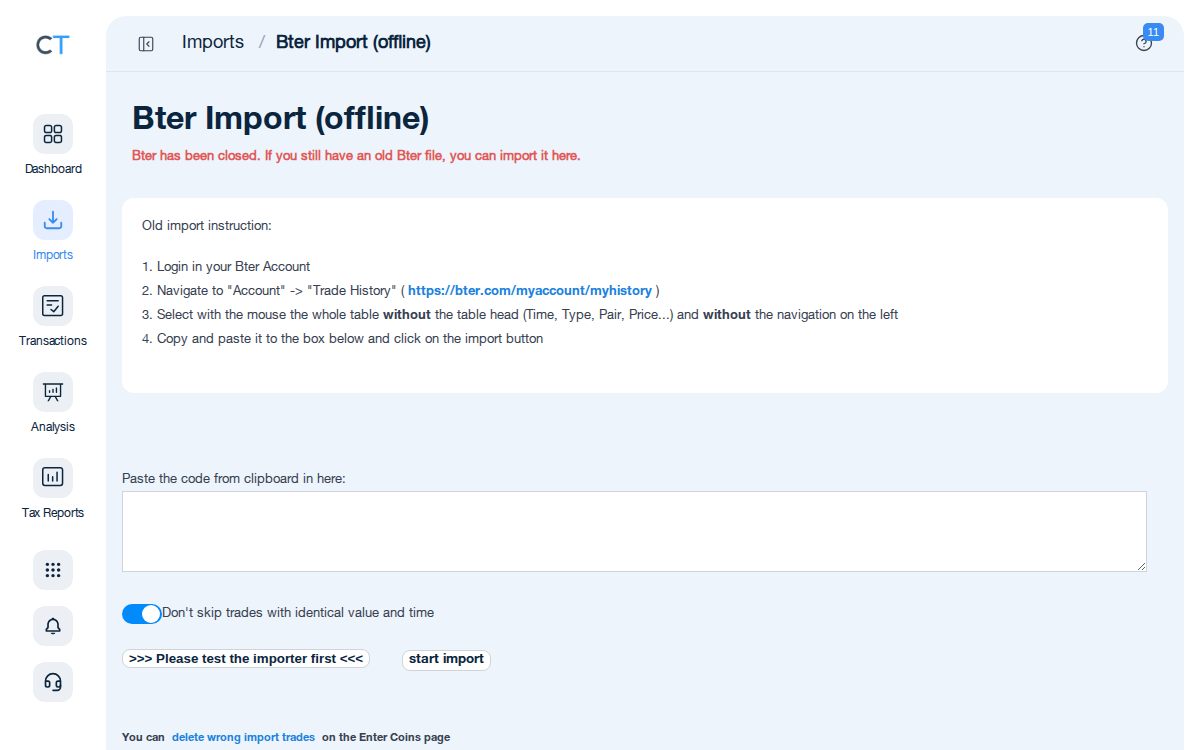Click the Old import instruction text

point(207,226)
